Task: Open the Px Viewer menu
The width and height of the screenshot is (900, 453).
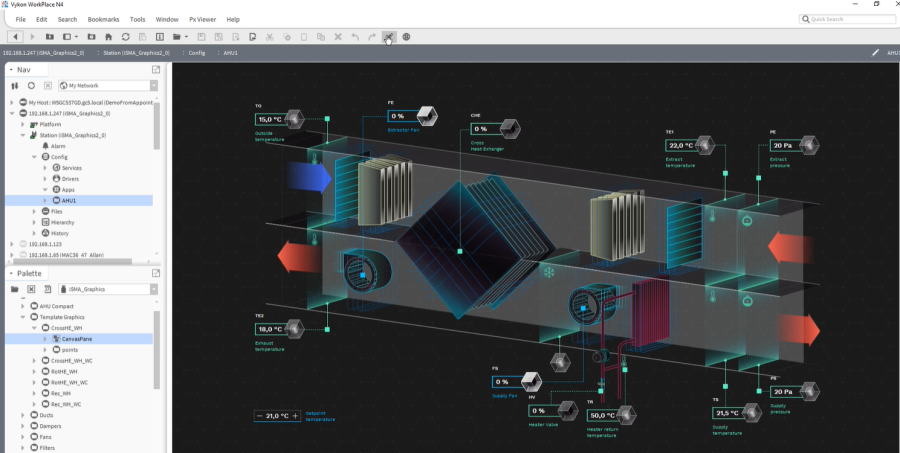Action: pyautogui.click(x=203, y=19)
